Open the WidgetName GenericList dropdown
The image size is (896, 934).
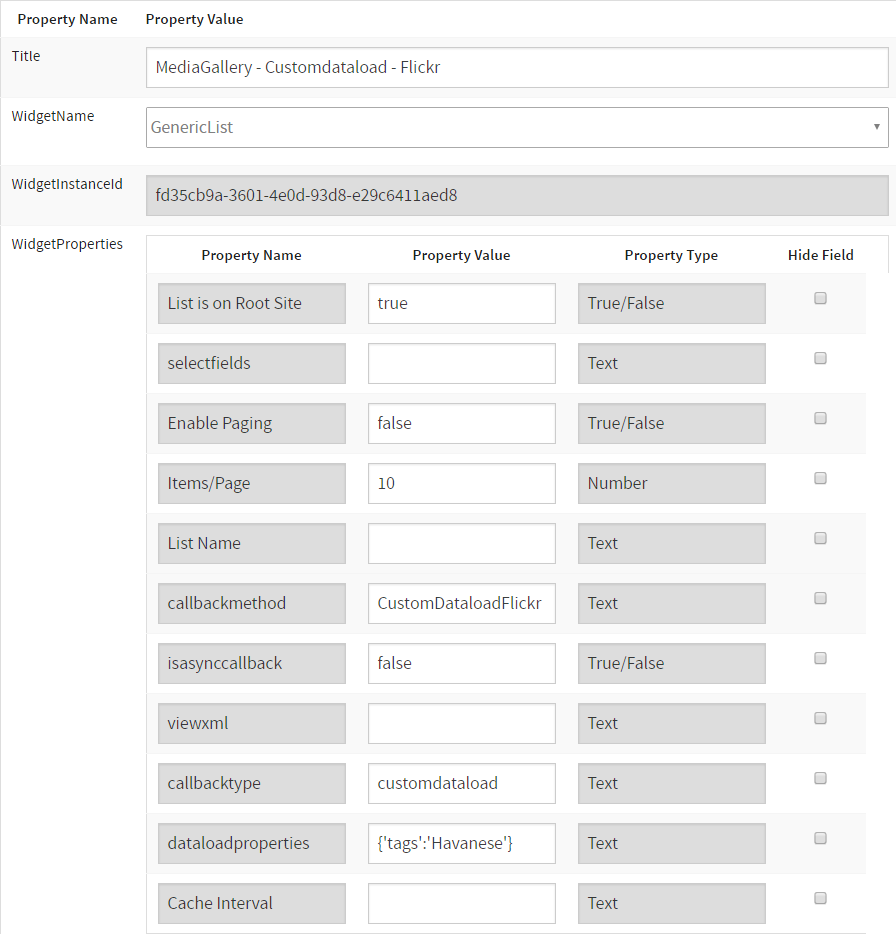point(517,127)
